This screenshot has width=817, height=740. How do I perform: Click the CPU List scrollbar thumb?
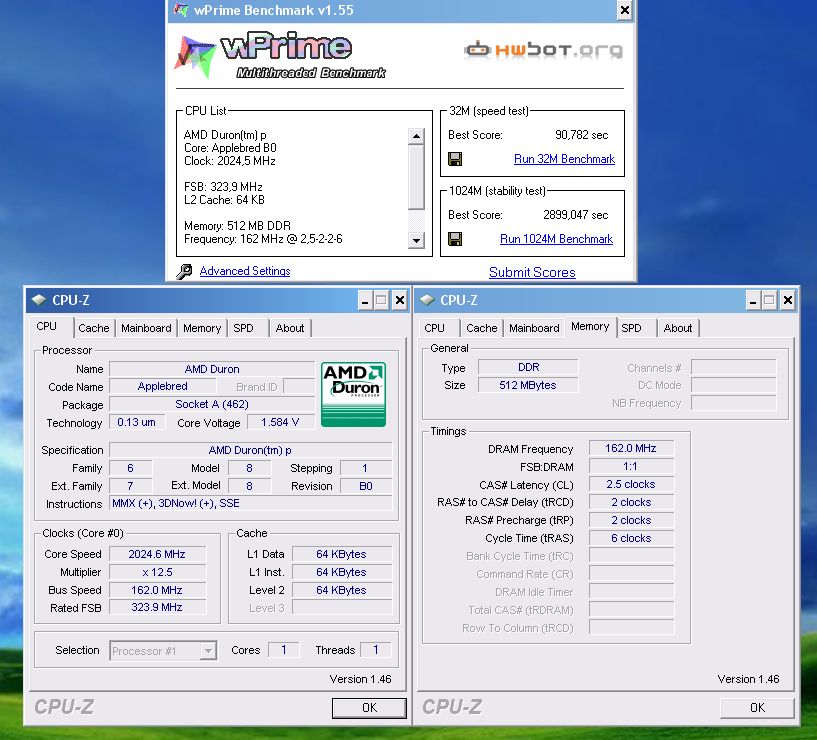[x=416, y=177]
